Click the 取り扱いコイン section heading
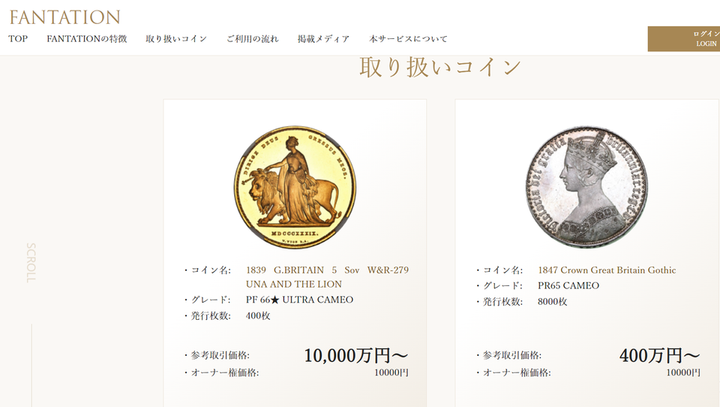 (x=440, y=68)
